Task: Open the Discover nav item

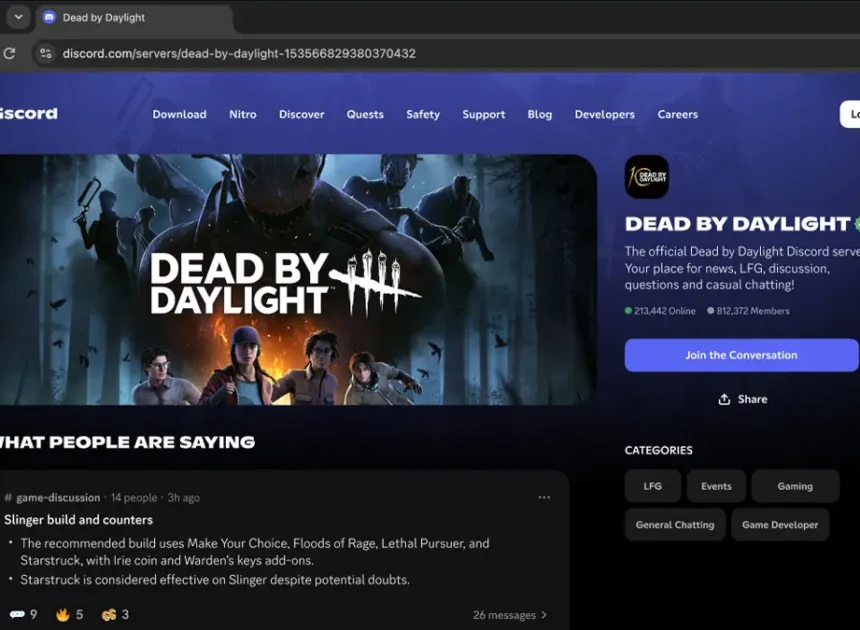Action: pyautogui.click(x=301, y=114)
